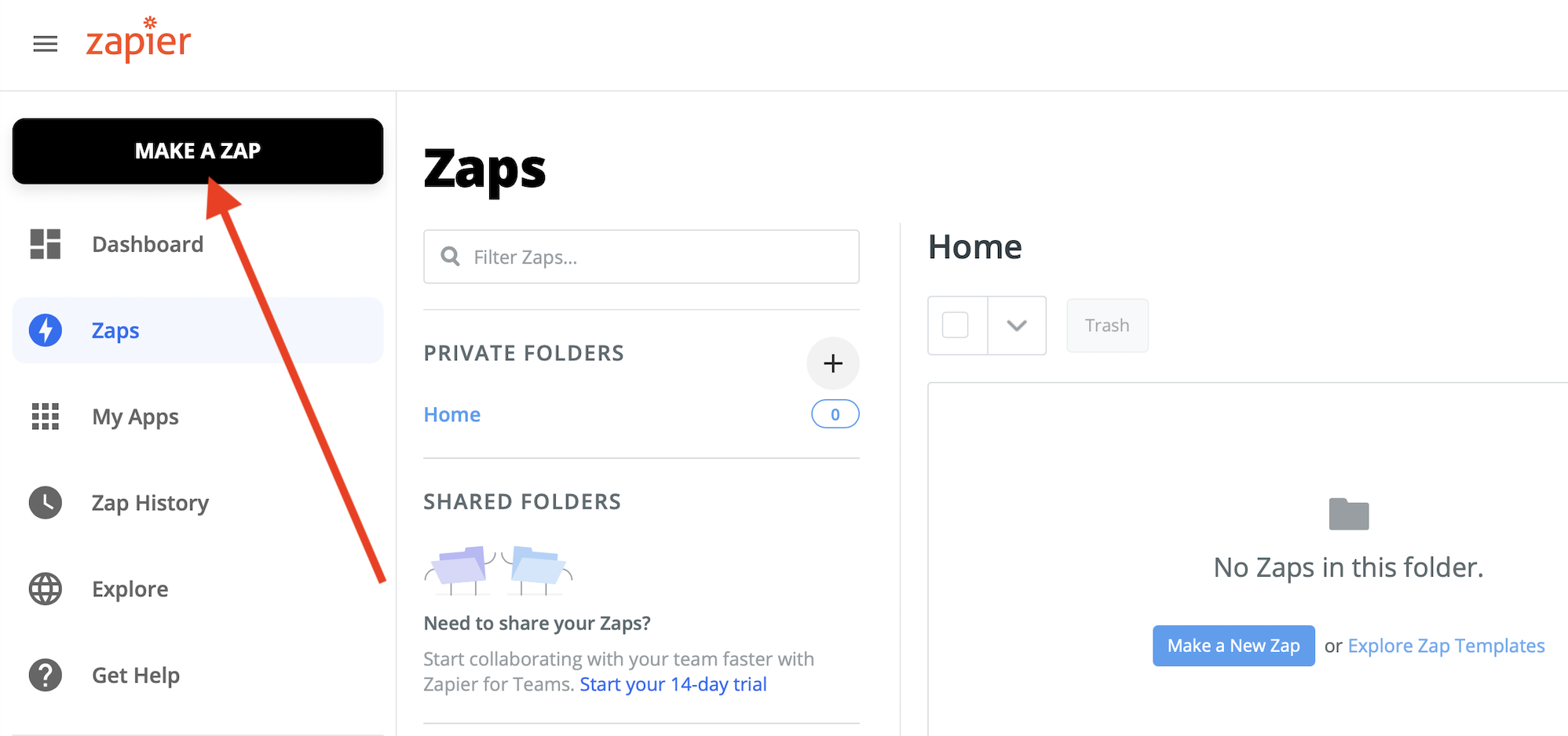Image resolution: width=1568 pixels, height=736 pixels.
Task: Open the hamburger navigation menu
Action: pos(45,44)
